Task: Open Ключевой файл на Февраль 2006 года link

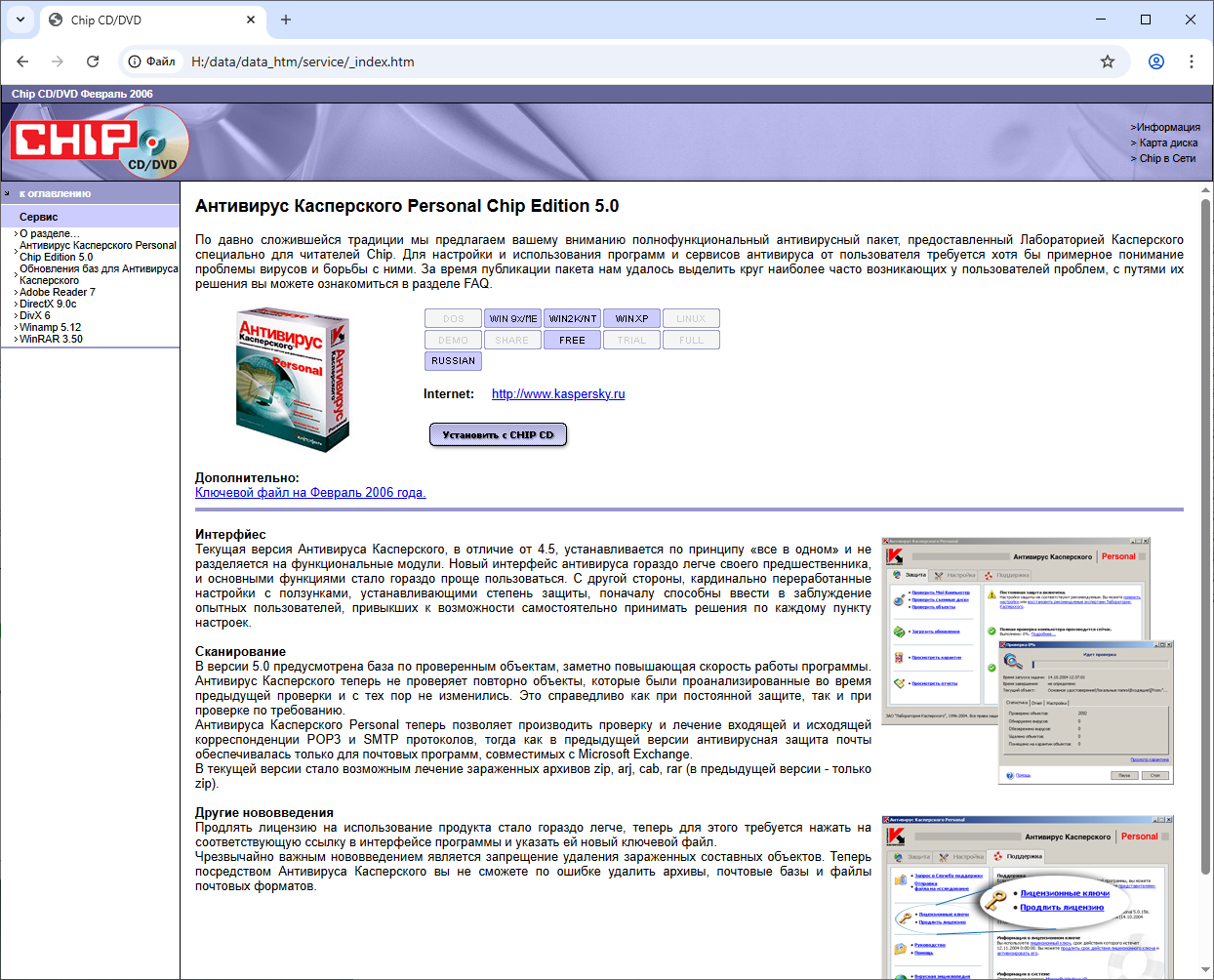Action: coord(310,492)
